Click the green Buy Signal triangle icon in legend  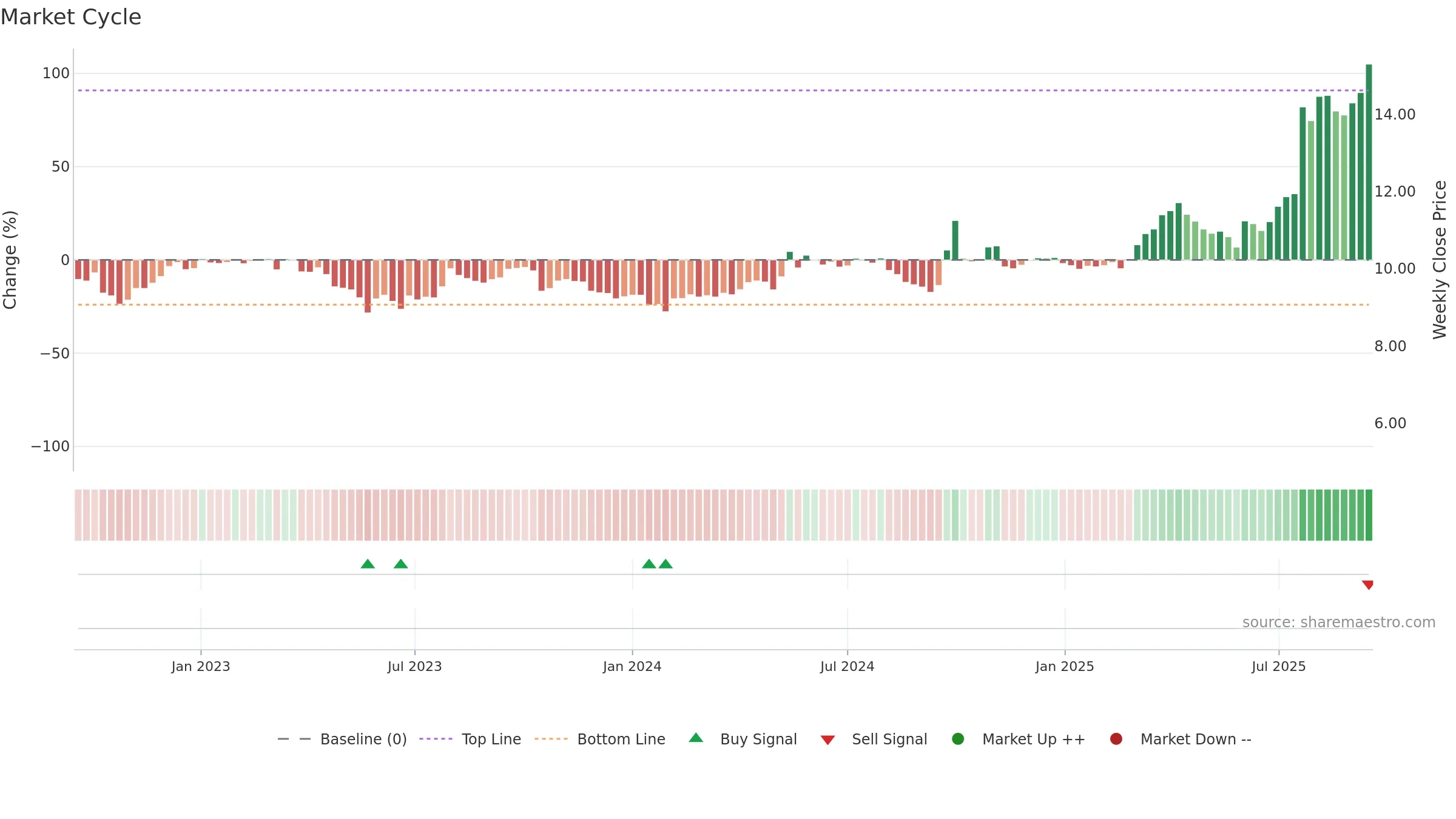click(696, 738)
